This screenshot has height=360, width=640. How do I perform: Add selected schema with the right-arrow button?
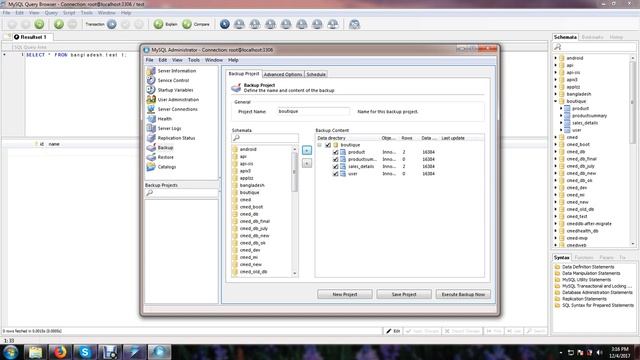[307, 151]
